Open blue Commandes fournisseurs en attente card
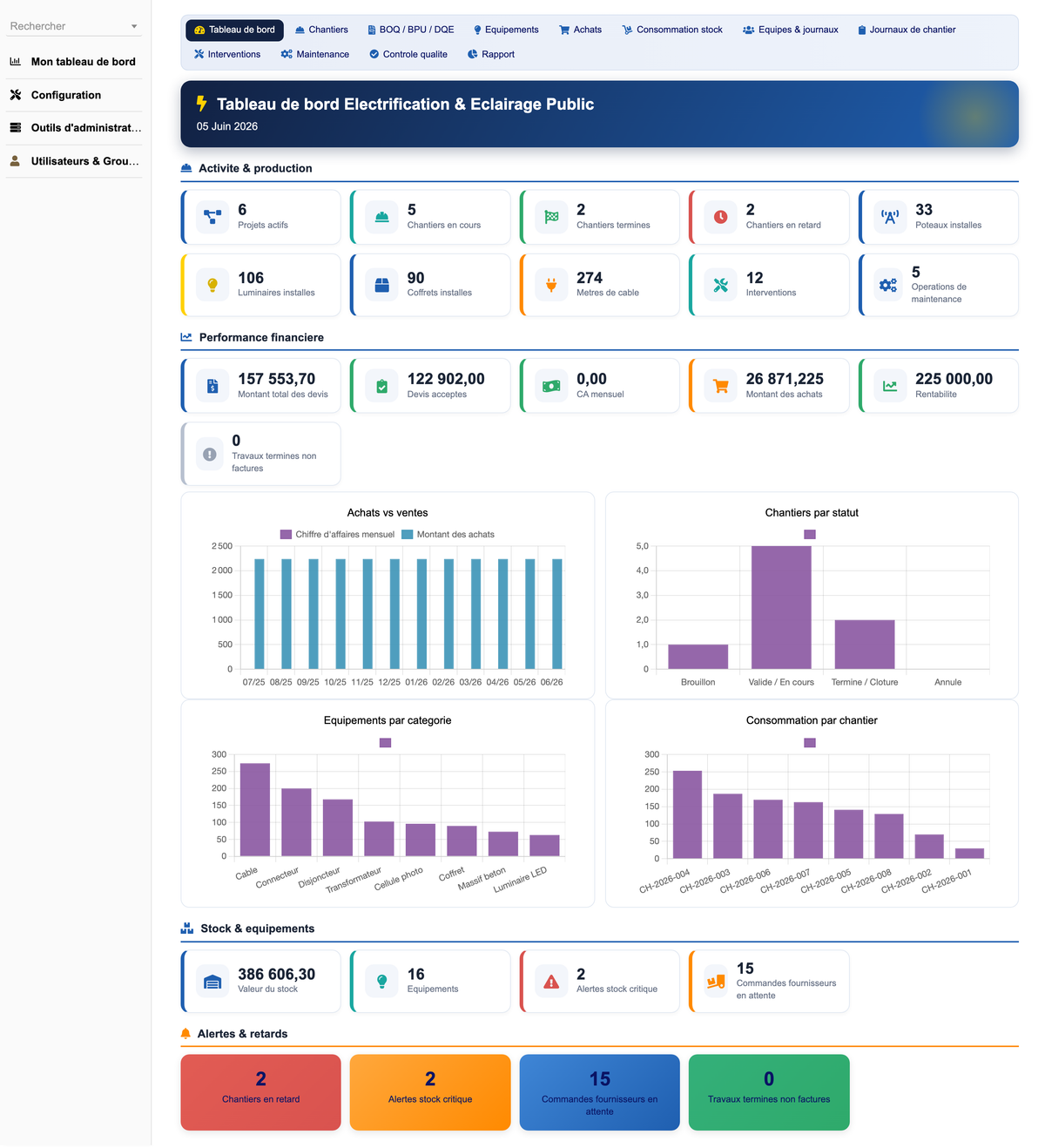The width and height of the screenshot is (1045, 1148). (x=600, y=1092)
